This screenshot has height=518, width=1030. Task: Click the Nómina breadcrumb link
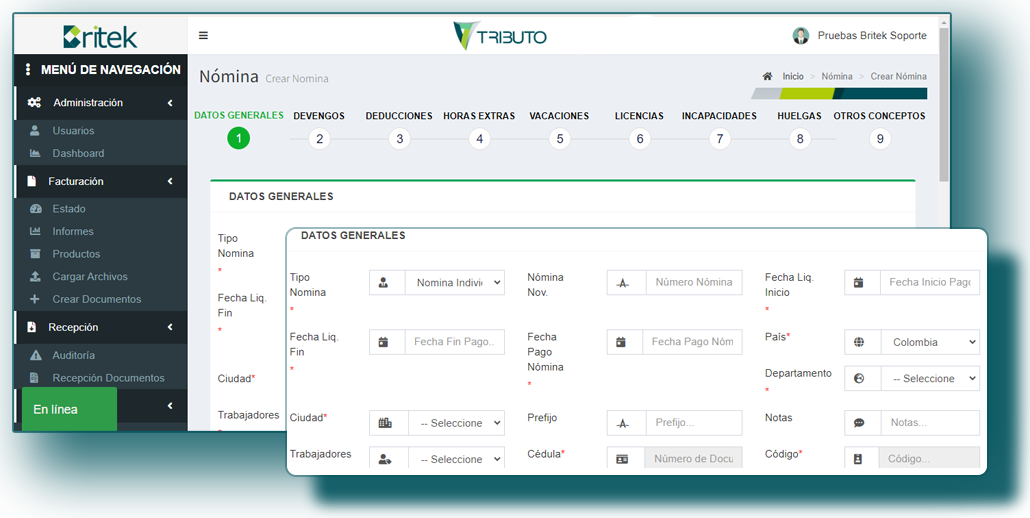(x=837, y=76)
